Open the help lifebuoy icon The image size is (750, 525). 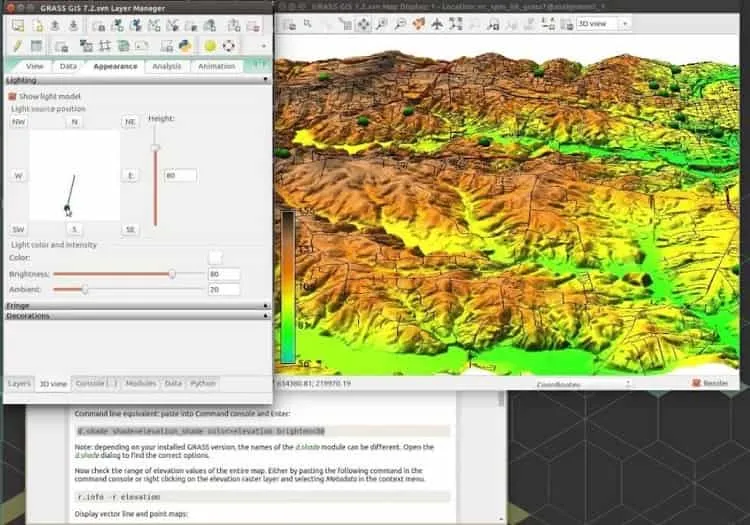229,46
